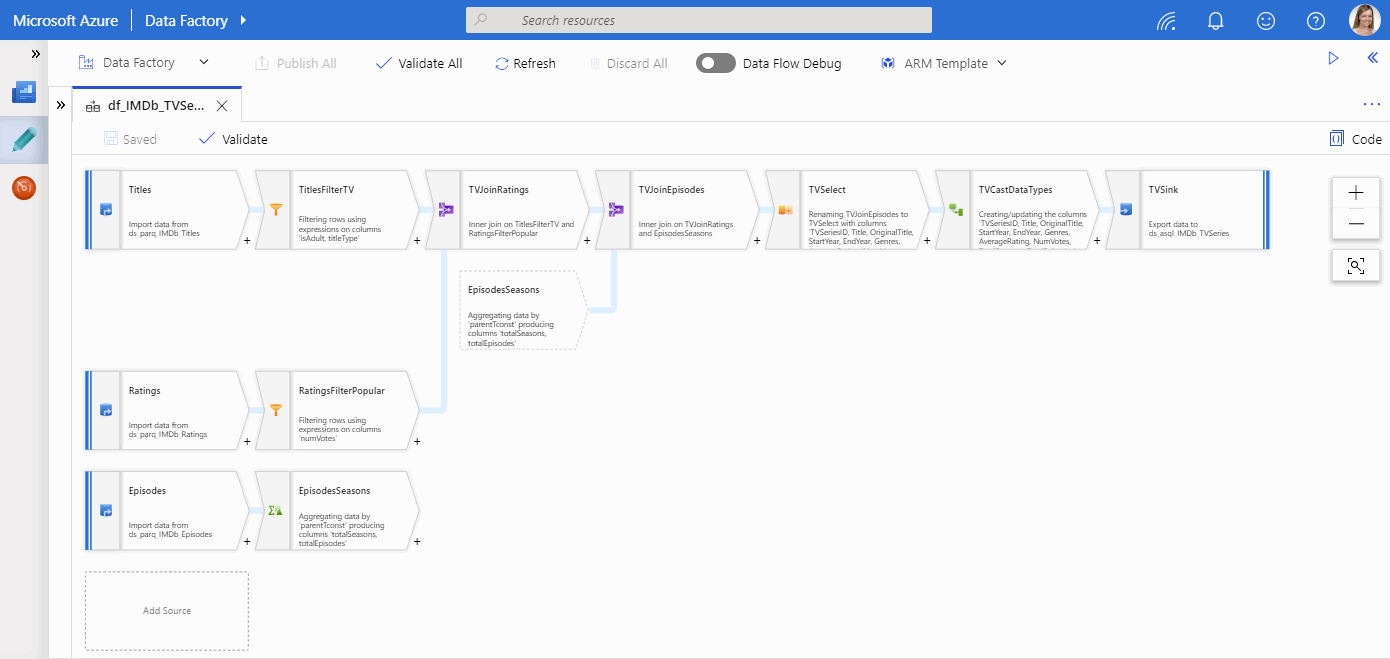Screen dimensions: 1390x659
Task: Select the df_IMDb_TVSe... data flow tab
Action: click(155, 105)
